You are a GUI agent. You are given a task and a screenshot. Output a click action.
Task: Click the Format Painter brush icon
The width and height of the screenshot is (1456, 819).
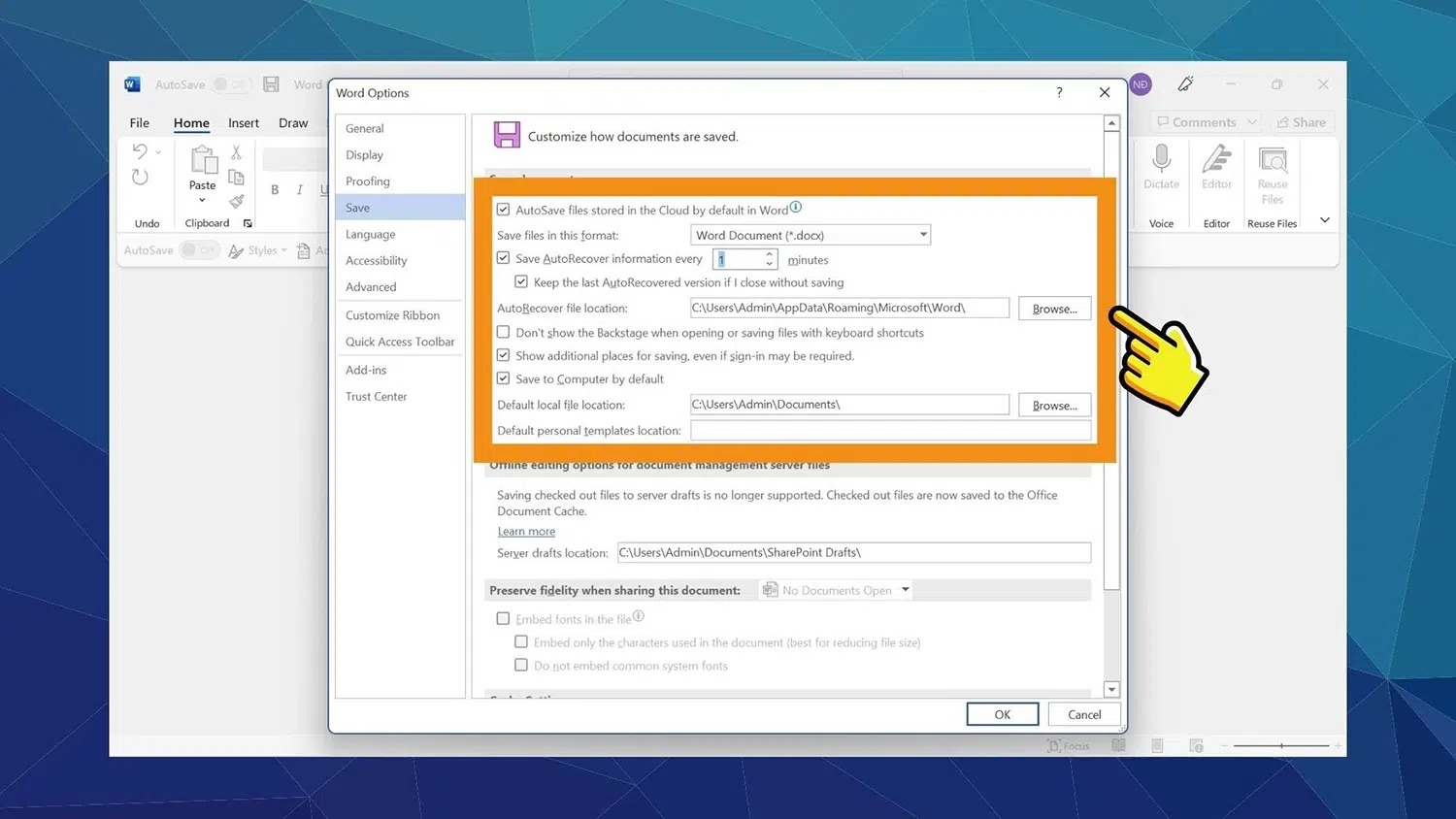(x=236, y=202)
